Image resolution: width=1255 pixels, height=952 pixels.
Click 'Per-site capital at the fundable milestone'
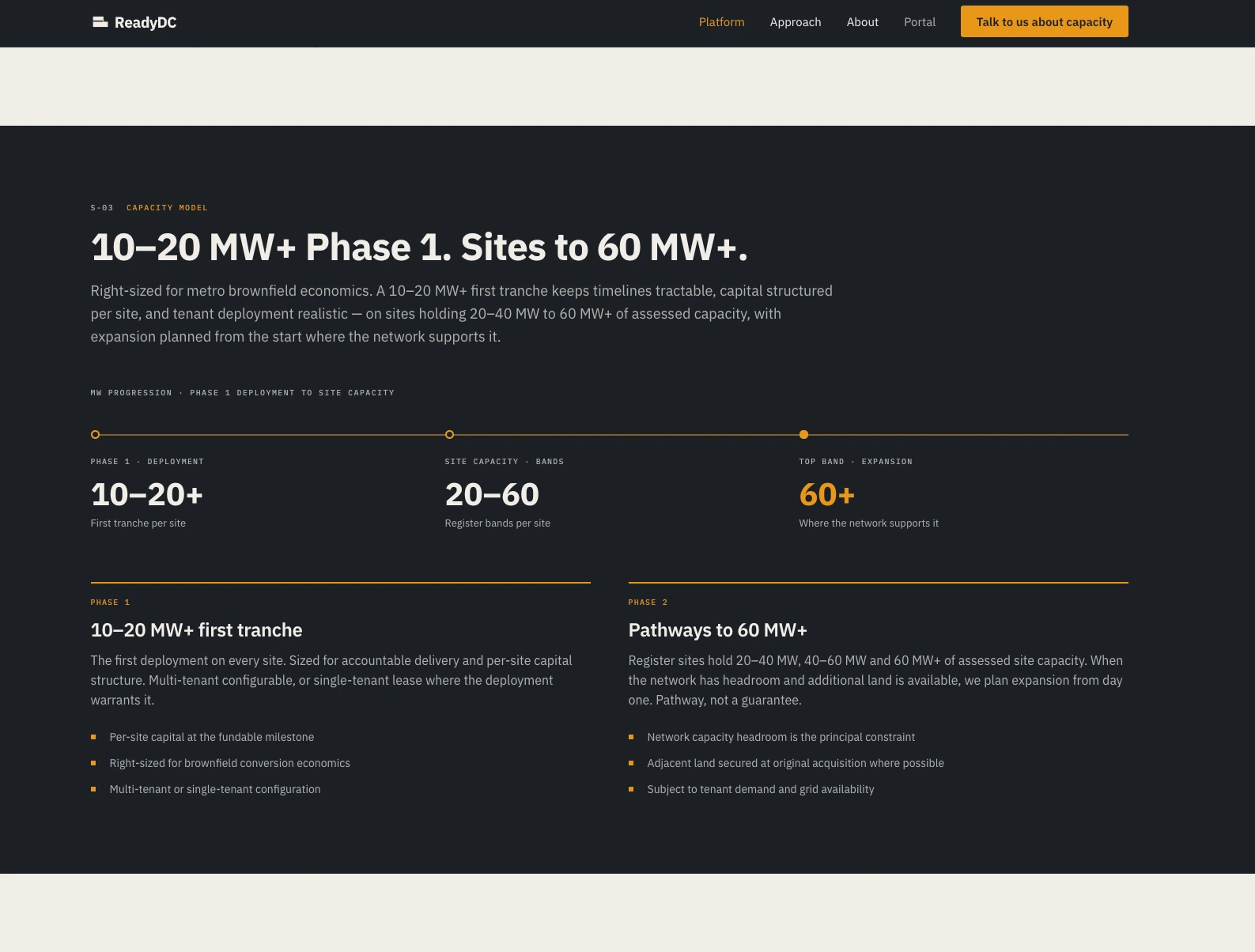[x=212, y=737]
